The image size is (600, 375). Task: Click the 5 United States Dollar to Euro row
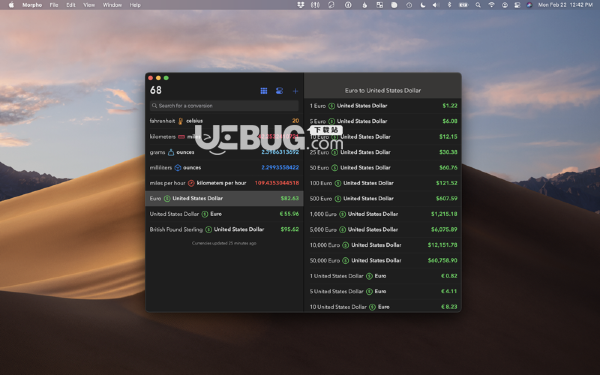point(383,291)
